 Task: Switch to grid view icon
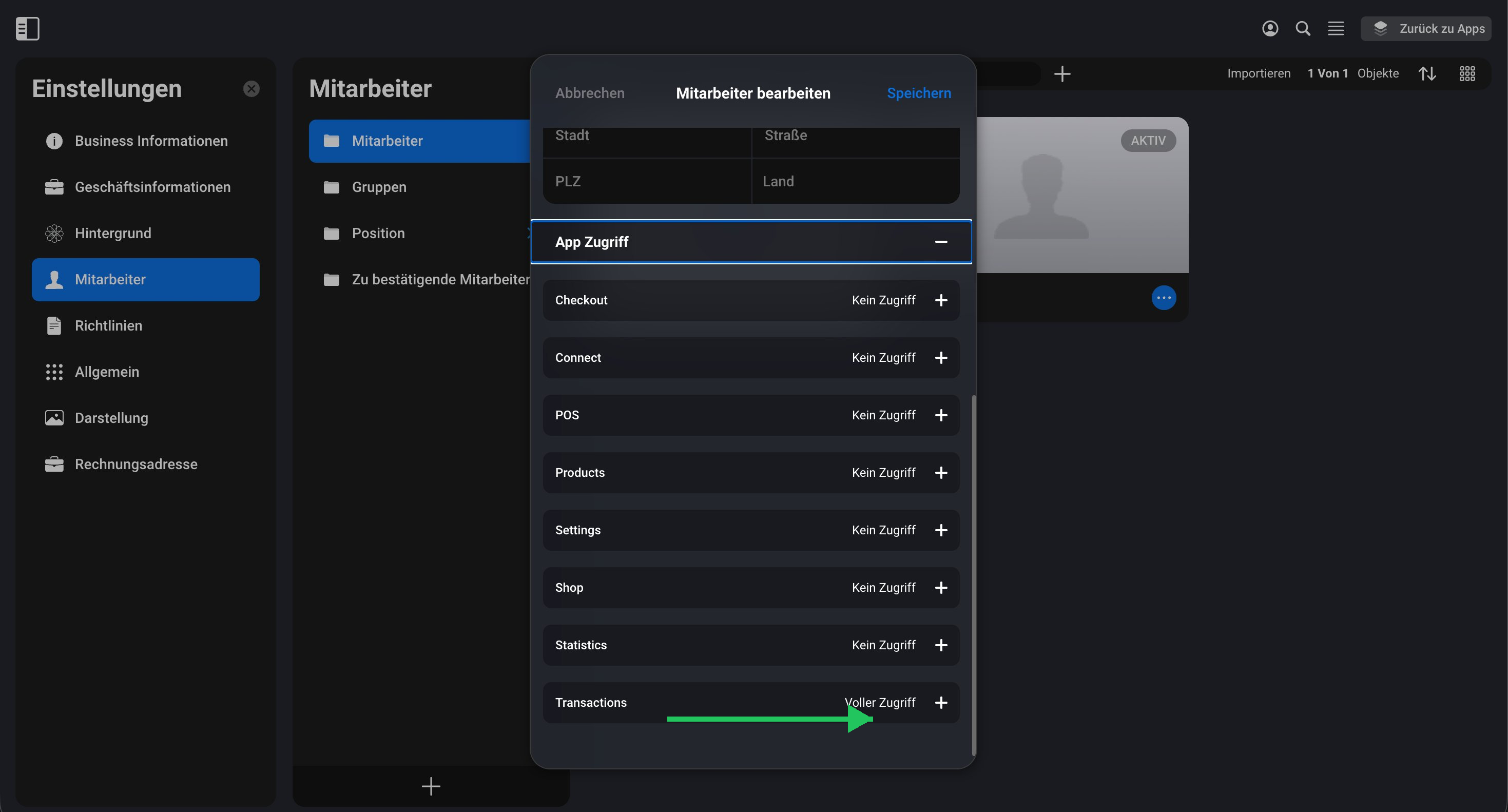(1467, 73)
